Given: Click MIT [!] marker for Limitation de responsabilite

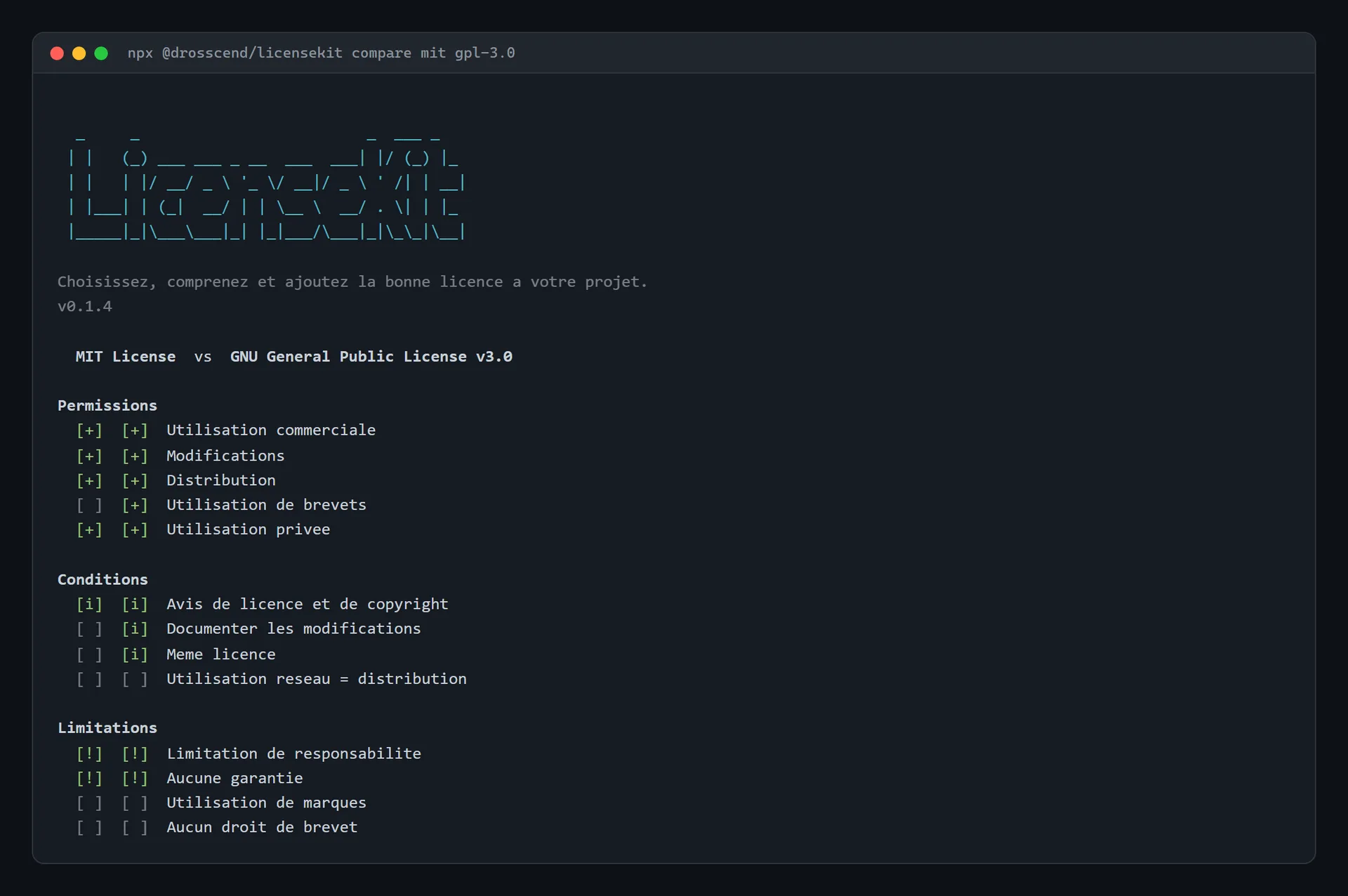Looking at the screenshot, I should pyautogui.click(x=89, y=753).
